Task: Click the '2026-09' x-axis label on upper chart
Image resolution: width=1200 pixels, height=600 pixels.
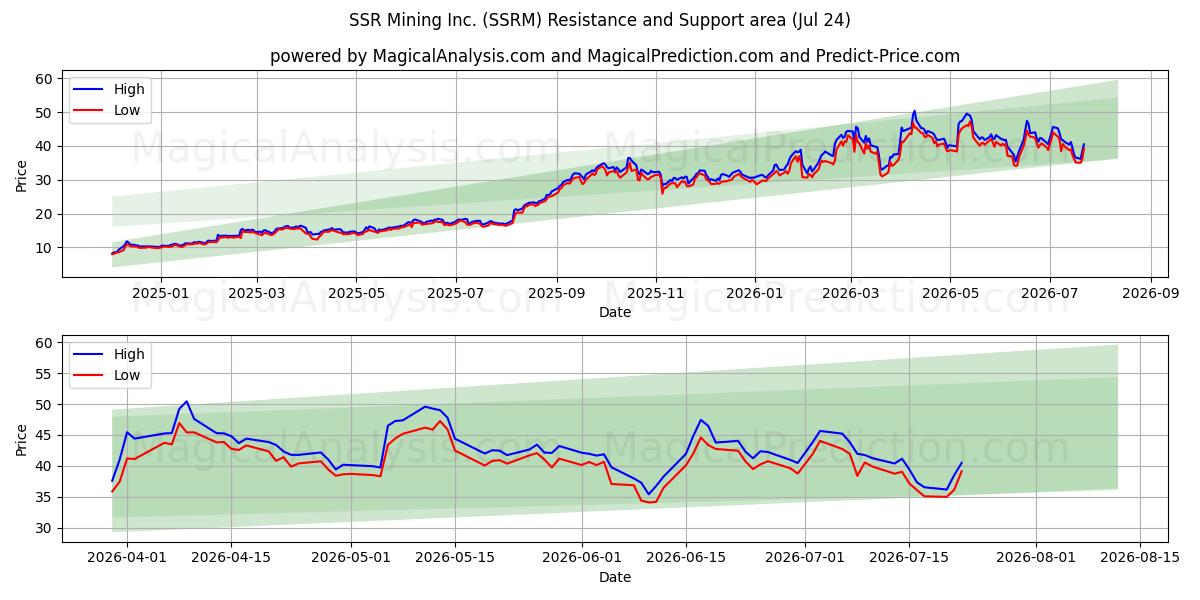Action: coord(1152,294)
